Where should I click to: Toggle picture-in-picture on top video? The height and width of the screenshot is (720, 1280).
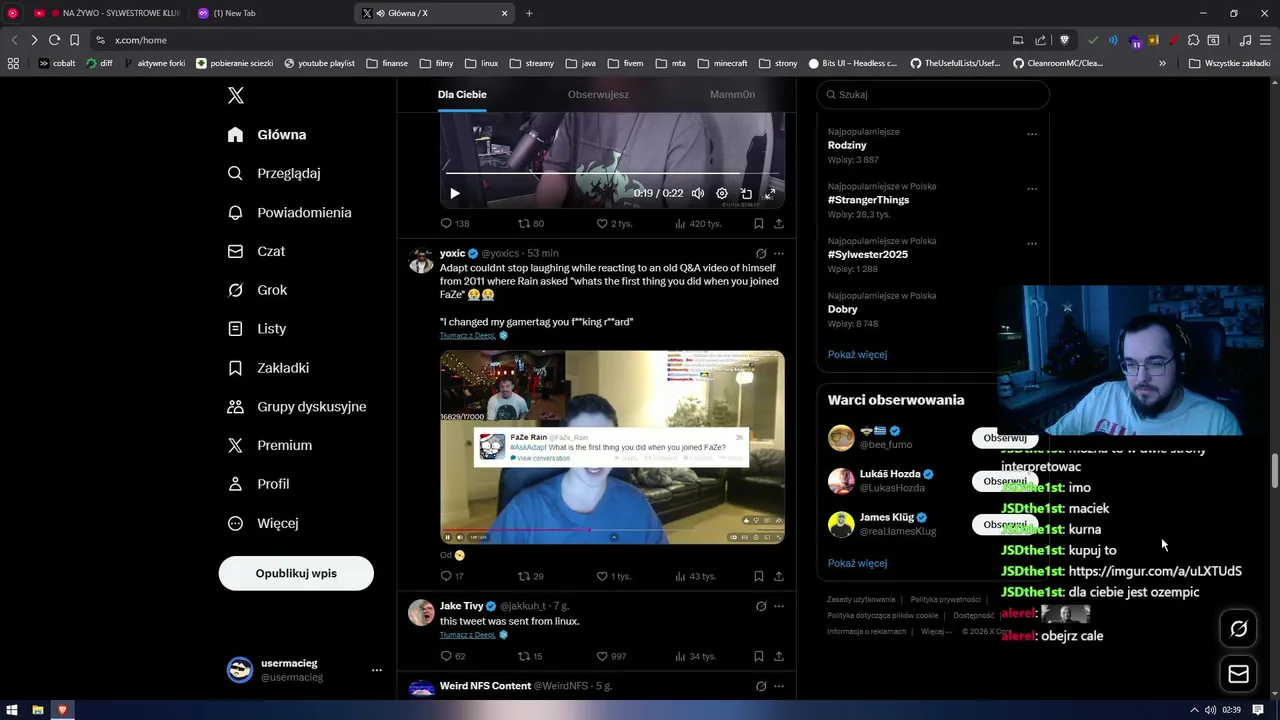click(x=746, y=193)
